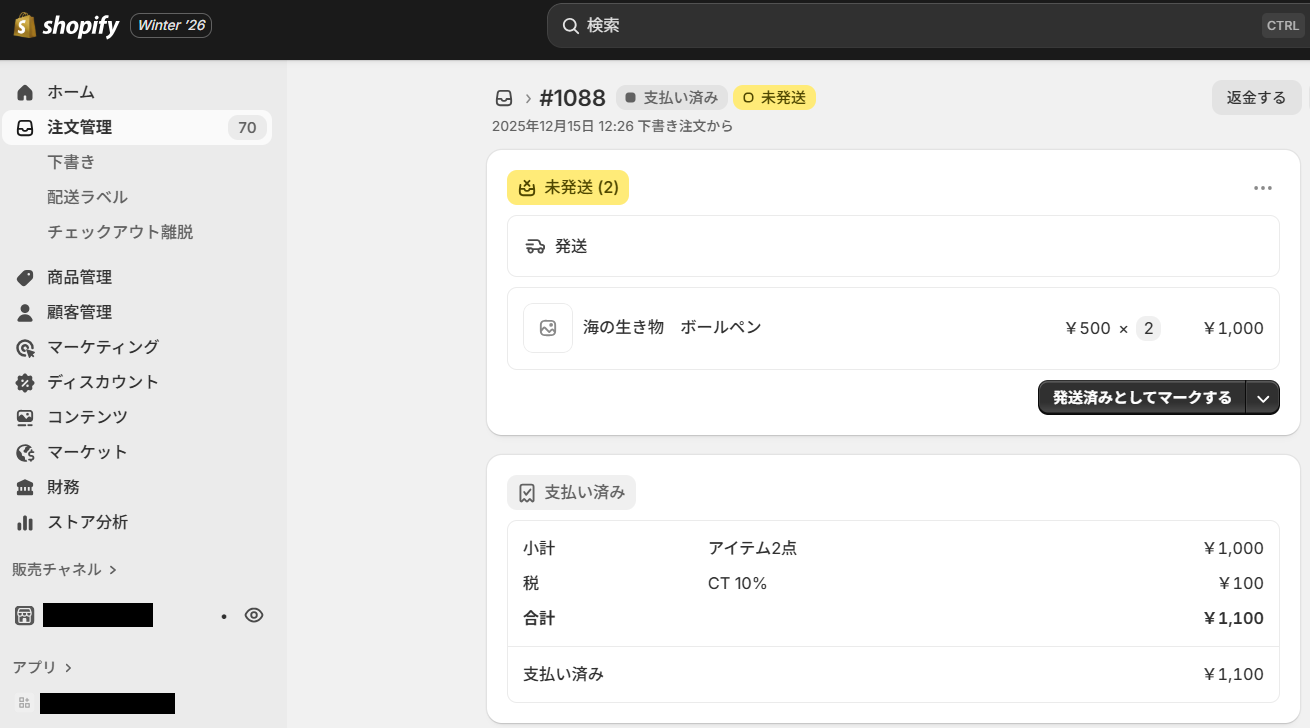Open Customers via person icon

[x=26, y=312]
